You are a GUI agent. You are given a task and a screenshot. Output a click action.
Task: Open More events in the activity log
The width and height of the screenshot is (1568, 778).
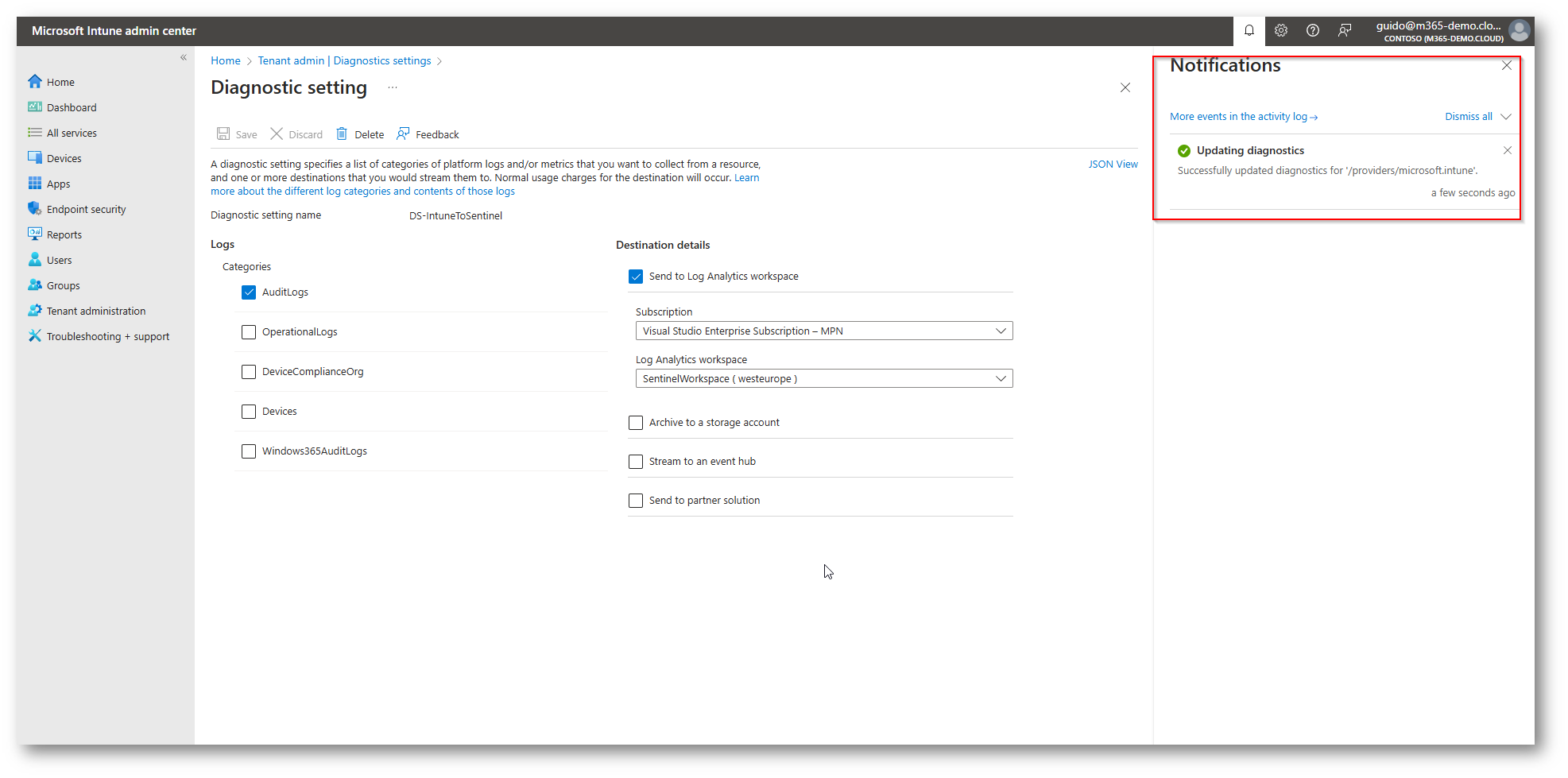1244,116
